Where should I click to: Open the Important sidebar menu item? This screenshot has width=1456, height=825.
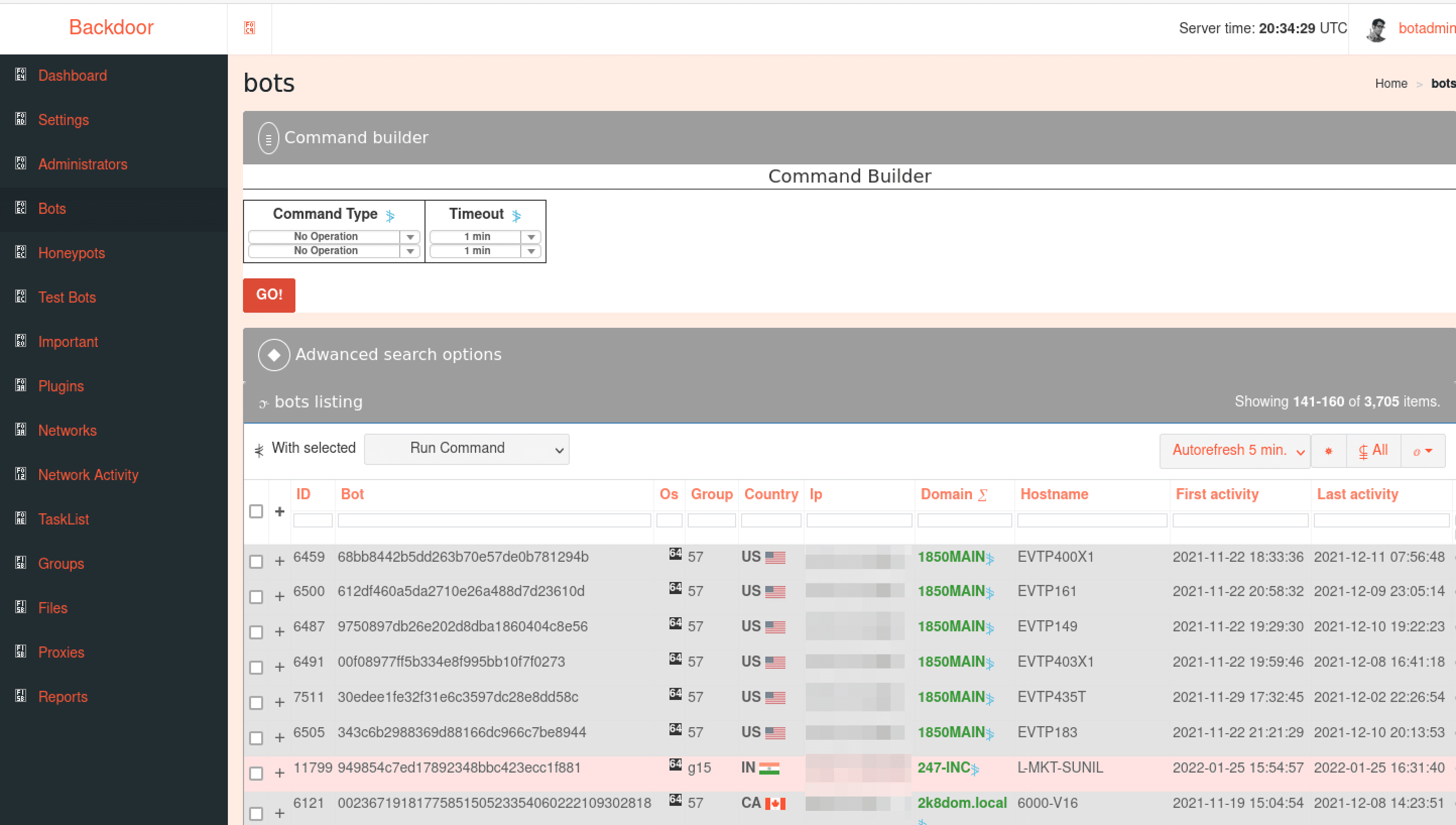pos(113,342)
